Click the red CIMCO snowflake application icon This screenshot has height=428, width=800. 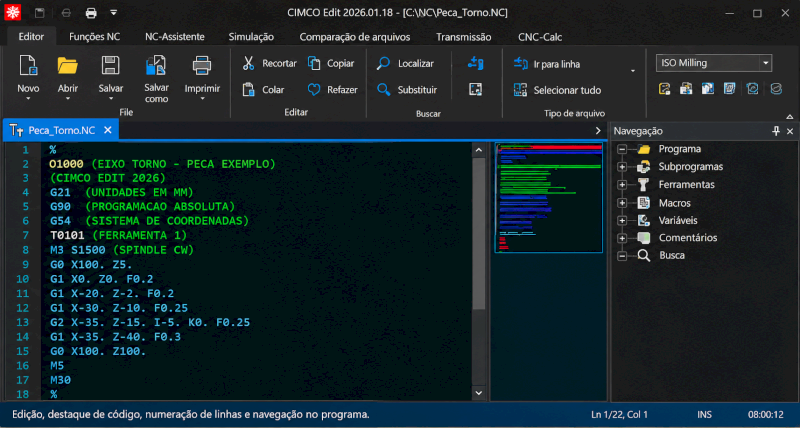point(12,12)
